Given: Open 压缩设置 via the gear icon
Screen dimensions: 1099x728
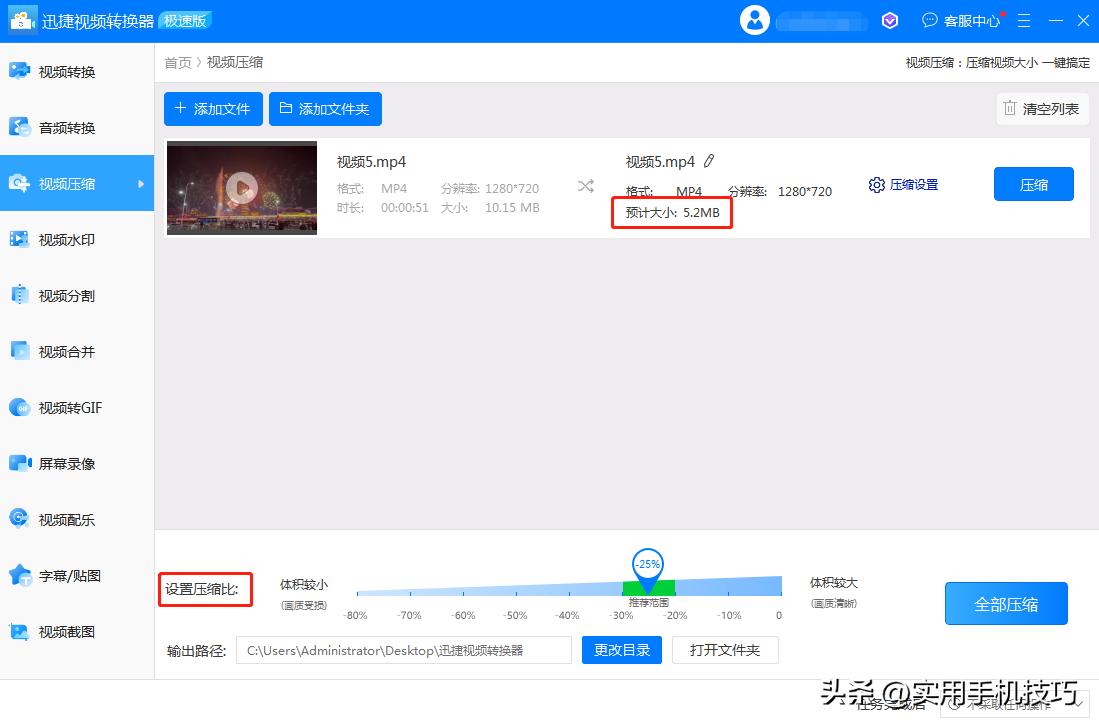Looking at the screenshot, I should click(x=877, y=184).
